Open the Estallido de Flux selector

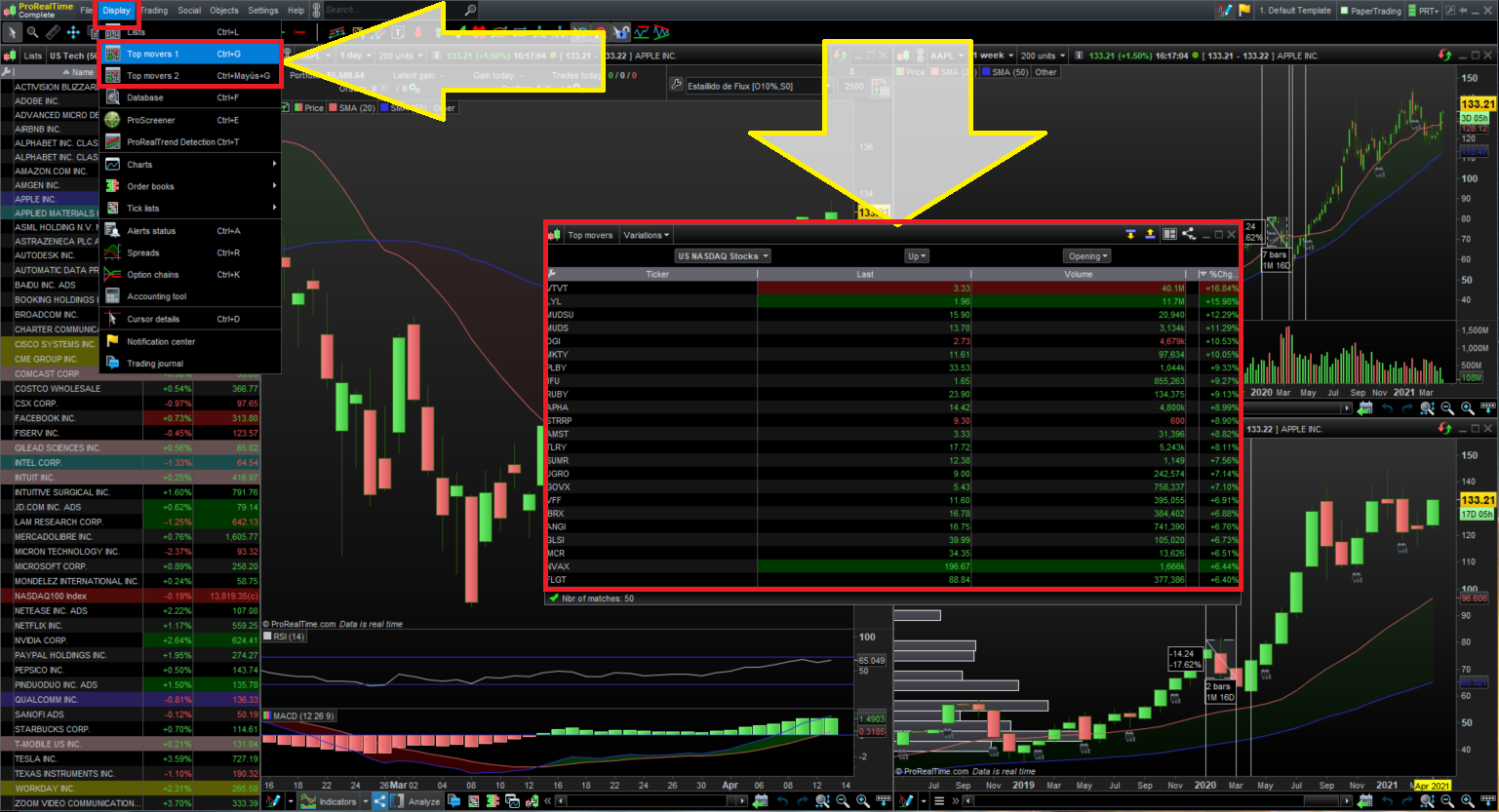[758, 86]
